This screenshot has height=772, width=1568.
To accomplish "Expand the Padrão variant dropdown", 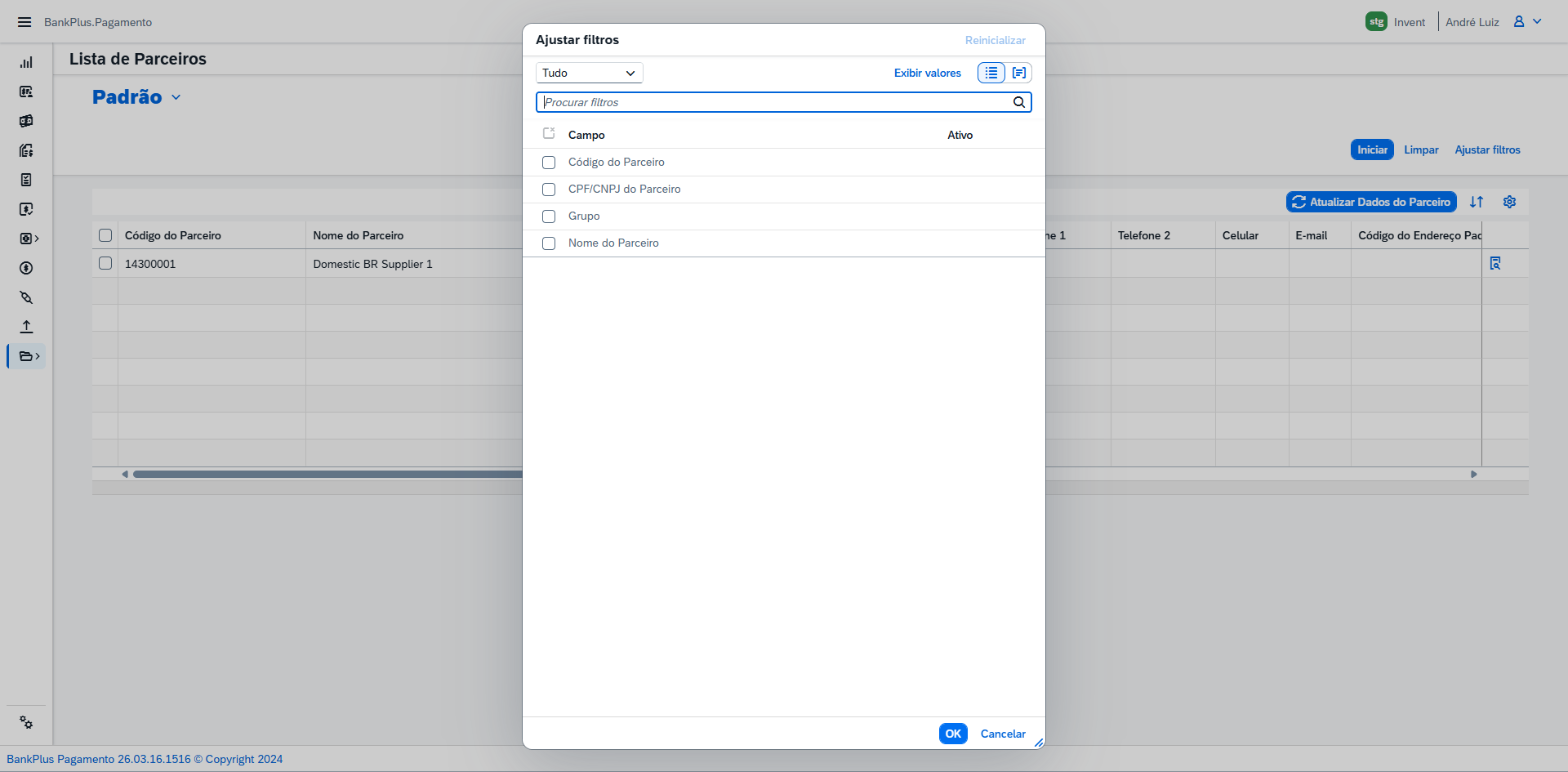I will 176,97.
